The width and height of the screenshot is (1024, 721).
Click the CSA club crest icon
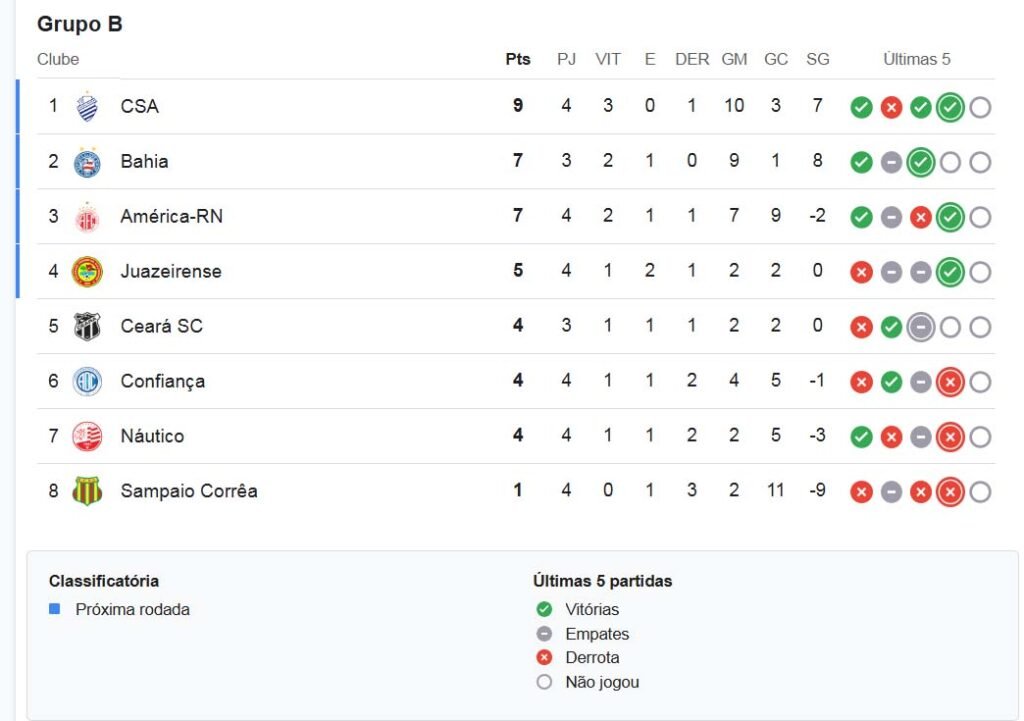[x=87, y=107]
